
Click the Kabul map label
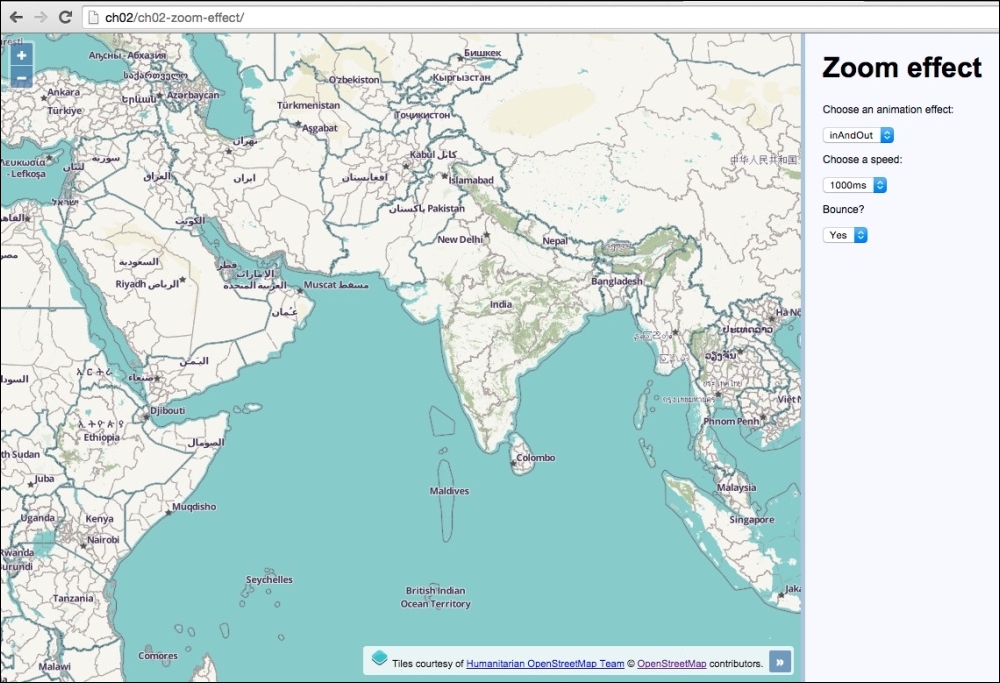[x=422, y=154]
